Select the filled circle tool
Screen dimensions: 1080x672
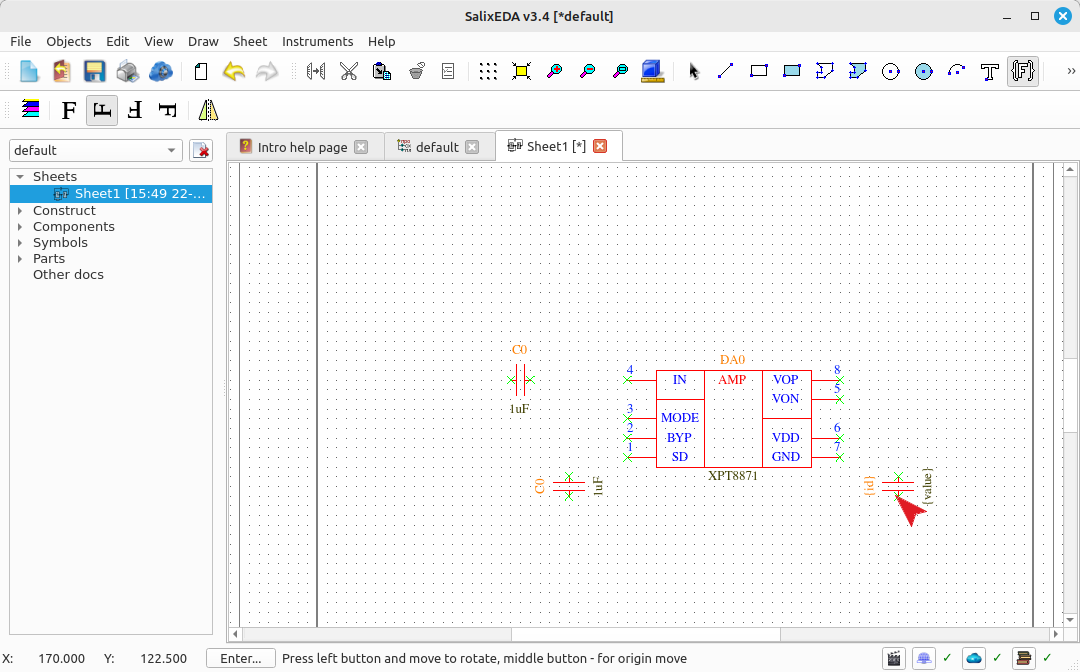pos(924,71)
